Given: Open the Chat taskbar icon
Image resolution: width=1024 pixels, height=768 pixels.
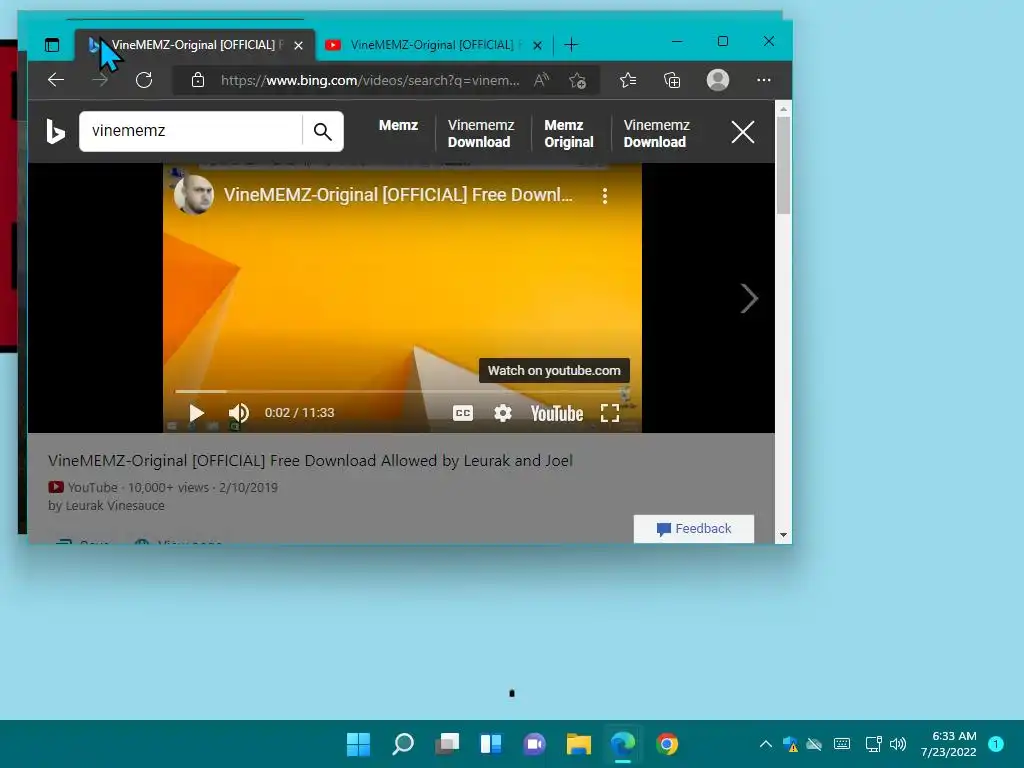Looking at the screenshot, I should 534,744.
